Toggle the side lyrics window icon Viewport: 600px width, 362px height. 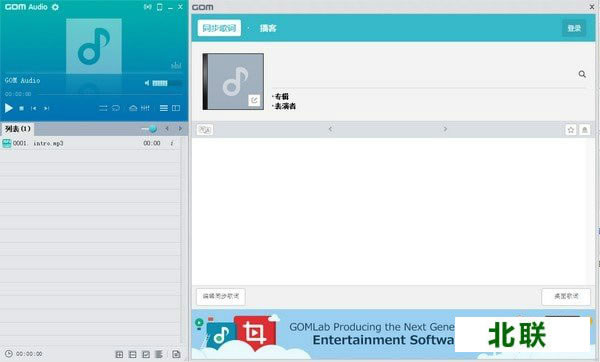pos(176,108)
